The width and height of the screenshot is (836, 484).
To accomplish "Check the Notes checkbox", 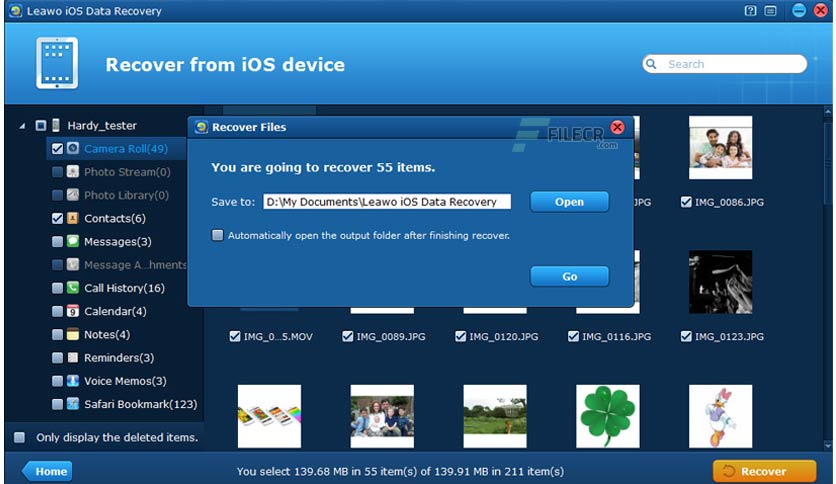I will click(x=58, y=334).
